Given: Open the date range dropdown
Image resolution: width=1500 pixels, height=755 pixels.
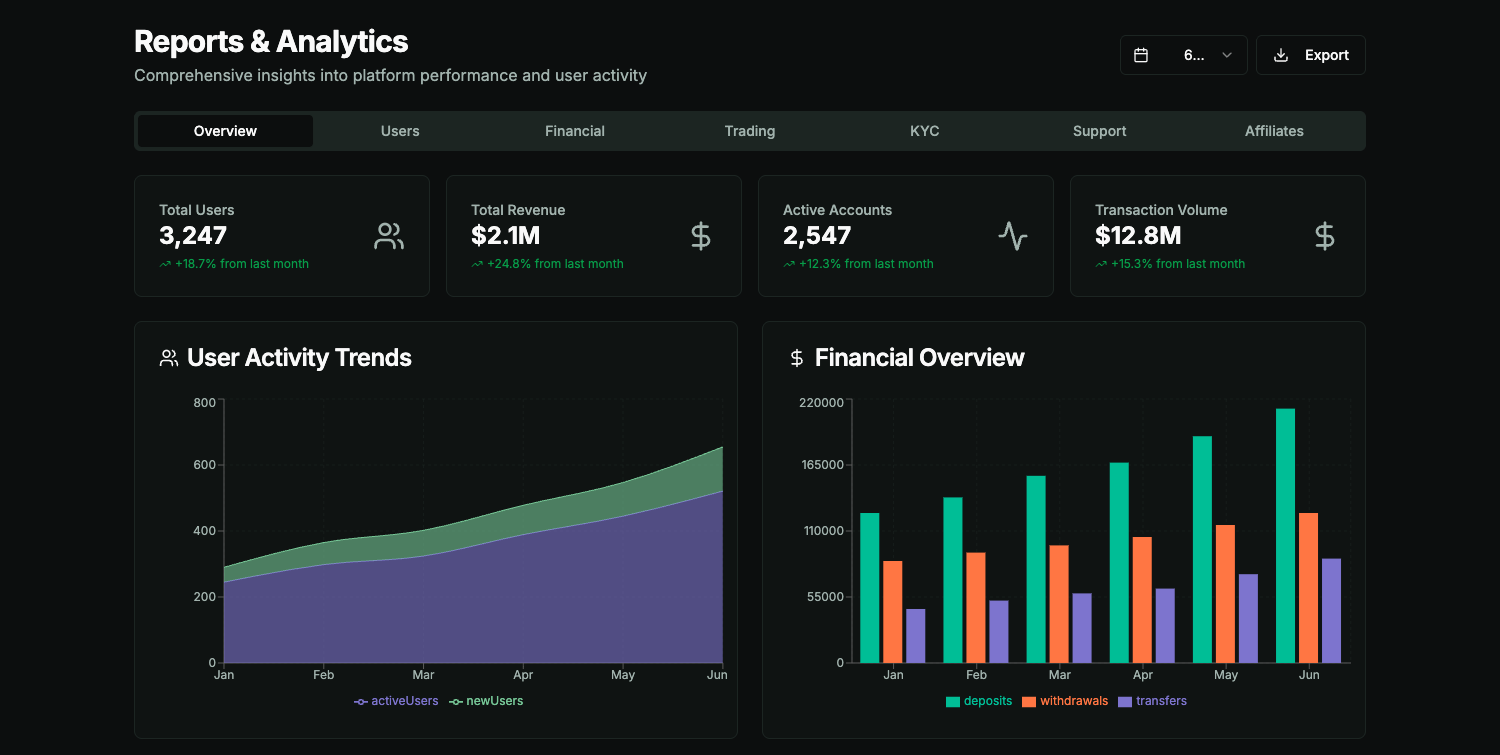Looking at the screenshot, I should coord(1184,55).
